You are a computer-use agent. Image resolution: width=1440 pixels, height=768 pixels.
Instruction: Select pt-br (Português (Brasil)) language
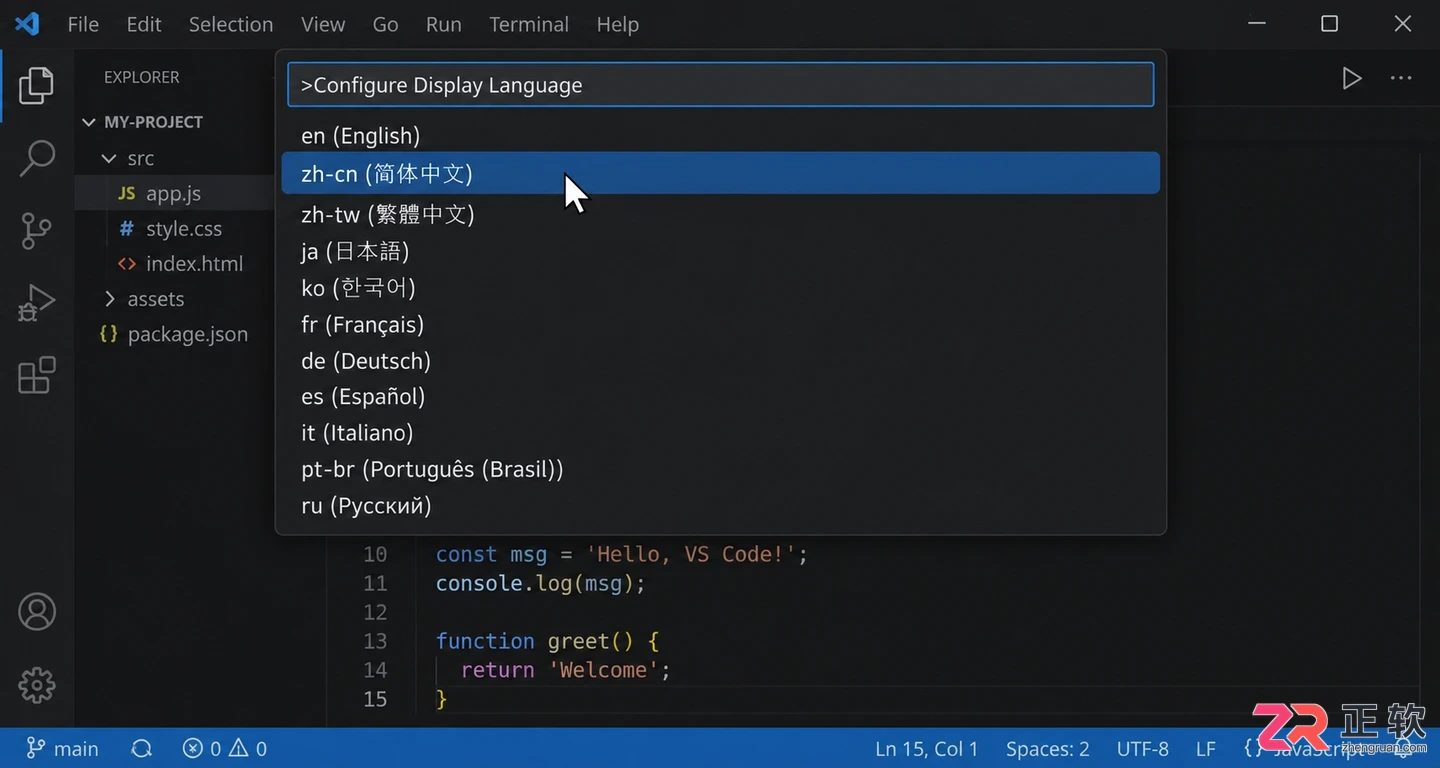(721, 468)
